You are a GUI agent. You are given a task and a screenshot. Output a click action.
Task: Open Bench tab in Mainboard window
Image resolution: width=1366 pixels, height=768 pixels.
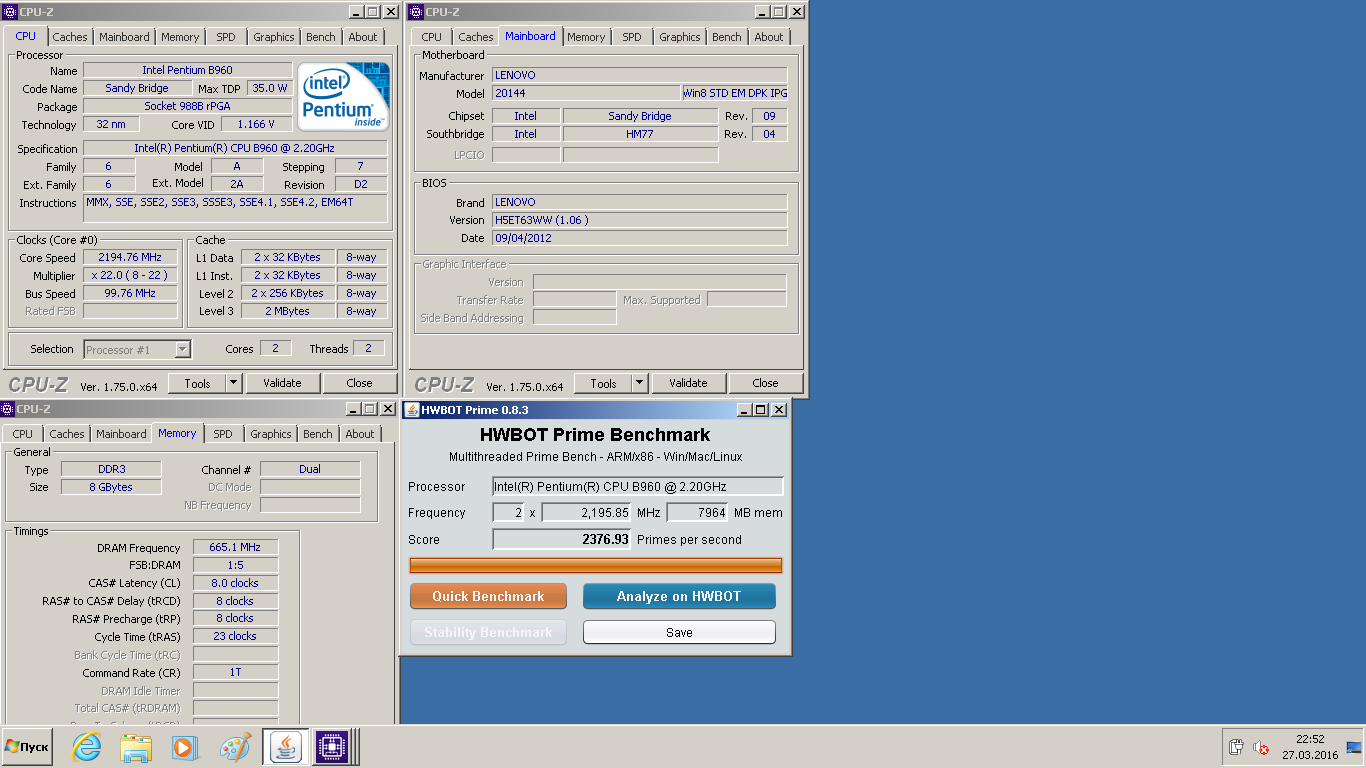727,37
